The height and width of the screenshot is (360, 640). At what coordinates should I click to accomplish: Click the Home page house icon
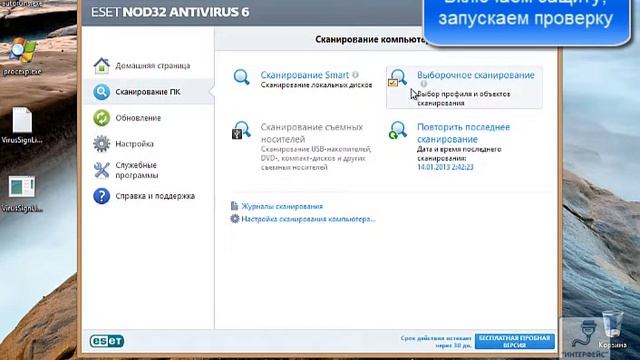pos(101,65)
